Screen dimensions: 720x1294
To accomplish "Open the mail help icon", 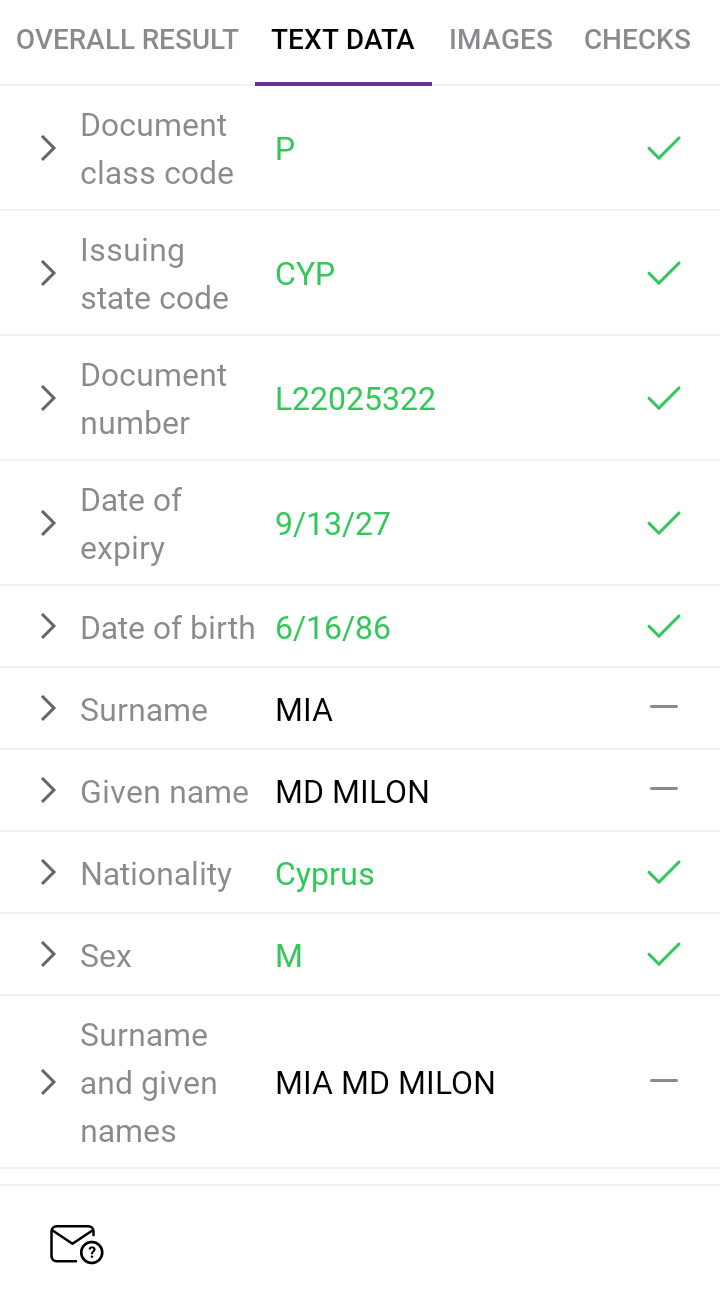I will pyautogui.click(x=77, y=1244).
